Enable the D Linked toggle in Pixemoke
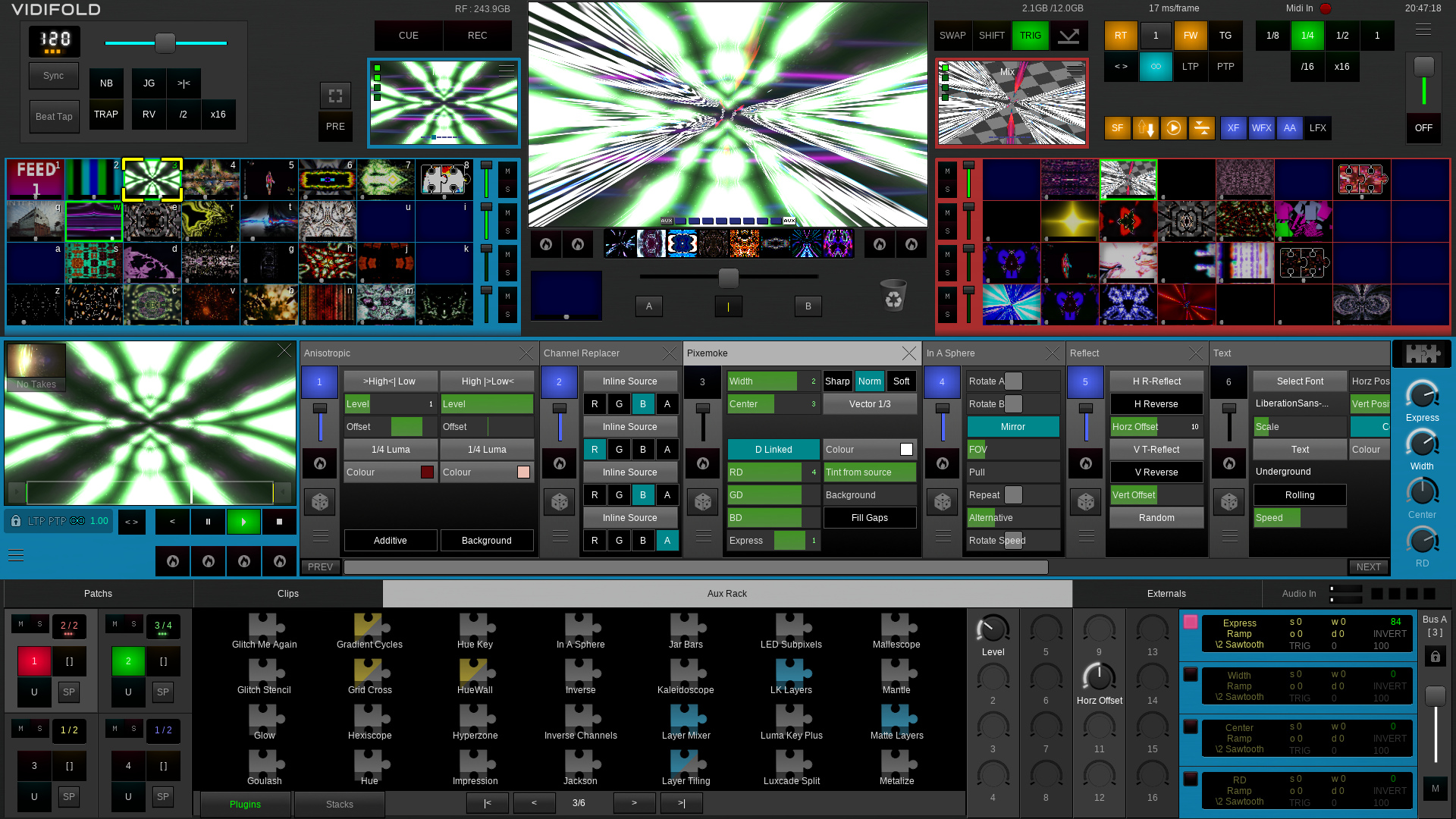 [773, 450]
